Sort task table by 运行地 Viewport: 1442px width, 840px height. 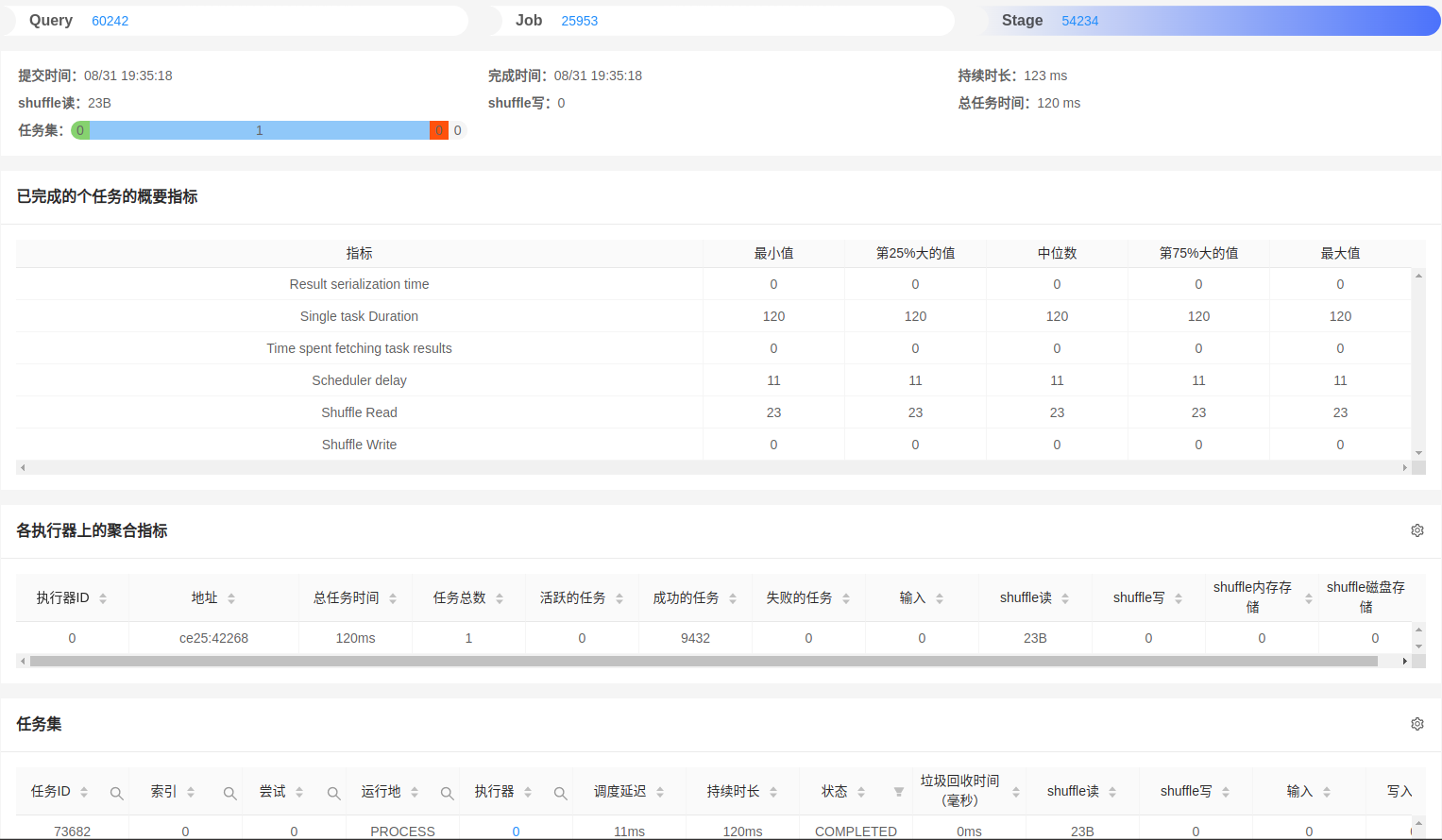[x=415, y=792]
